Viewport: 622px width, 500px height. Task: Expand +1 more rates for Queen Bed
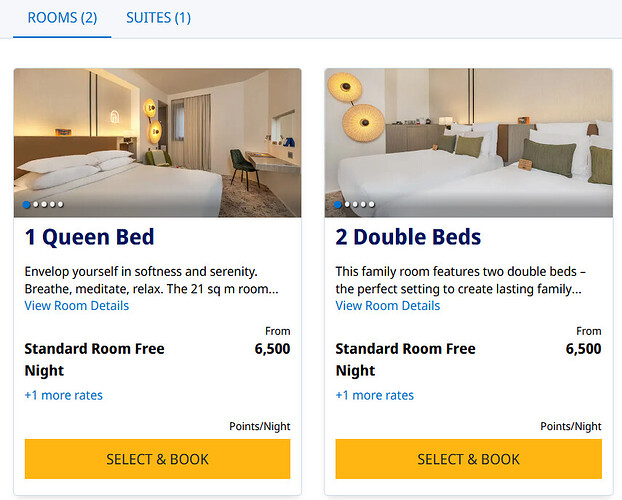click(x=63, y=395)
